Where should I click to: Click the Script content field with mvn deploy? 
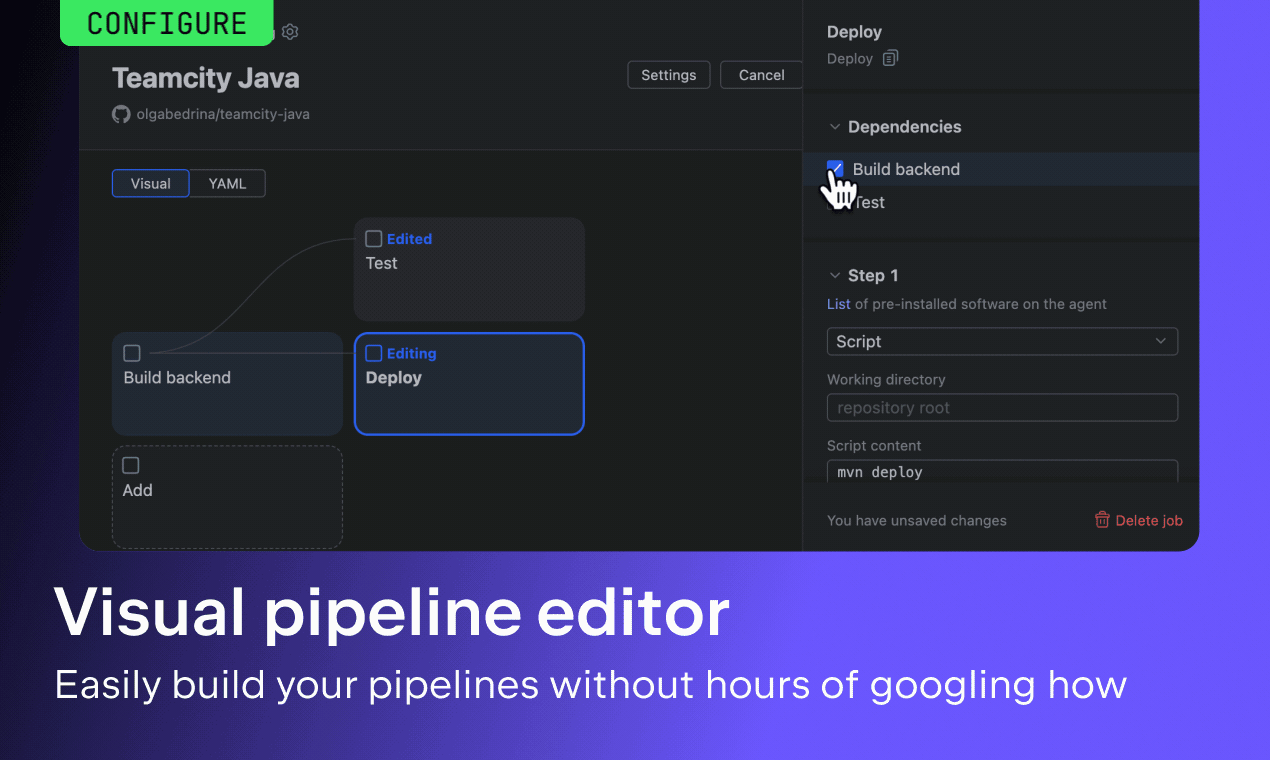click(1002, 472)
